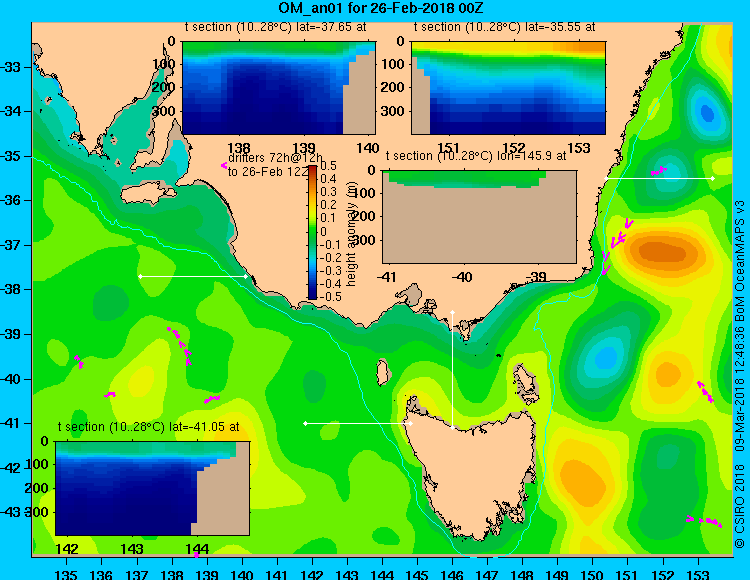Click "-38" on the left latitude axis
This screenshot has height=580, width=750.
11,289
